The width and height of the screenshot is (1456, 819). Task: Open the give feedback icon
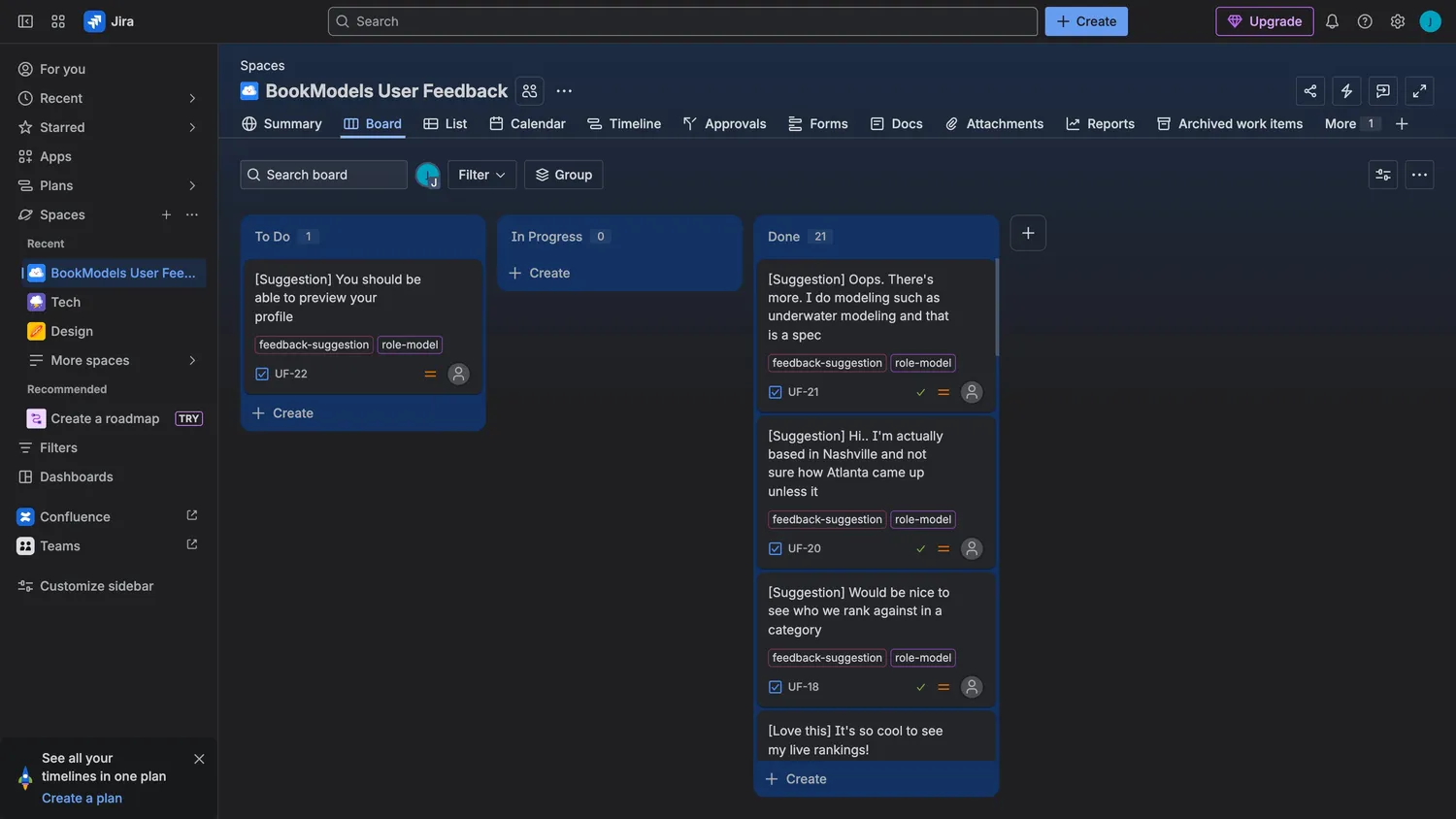coord(1383,91)
